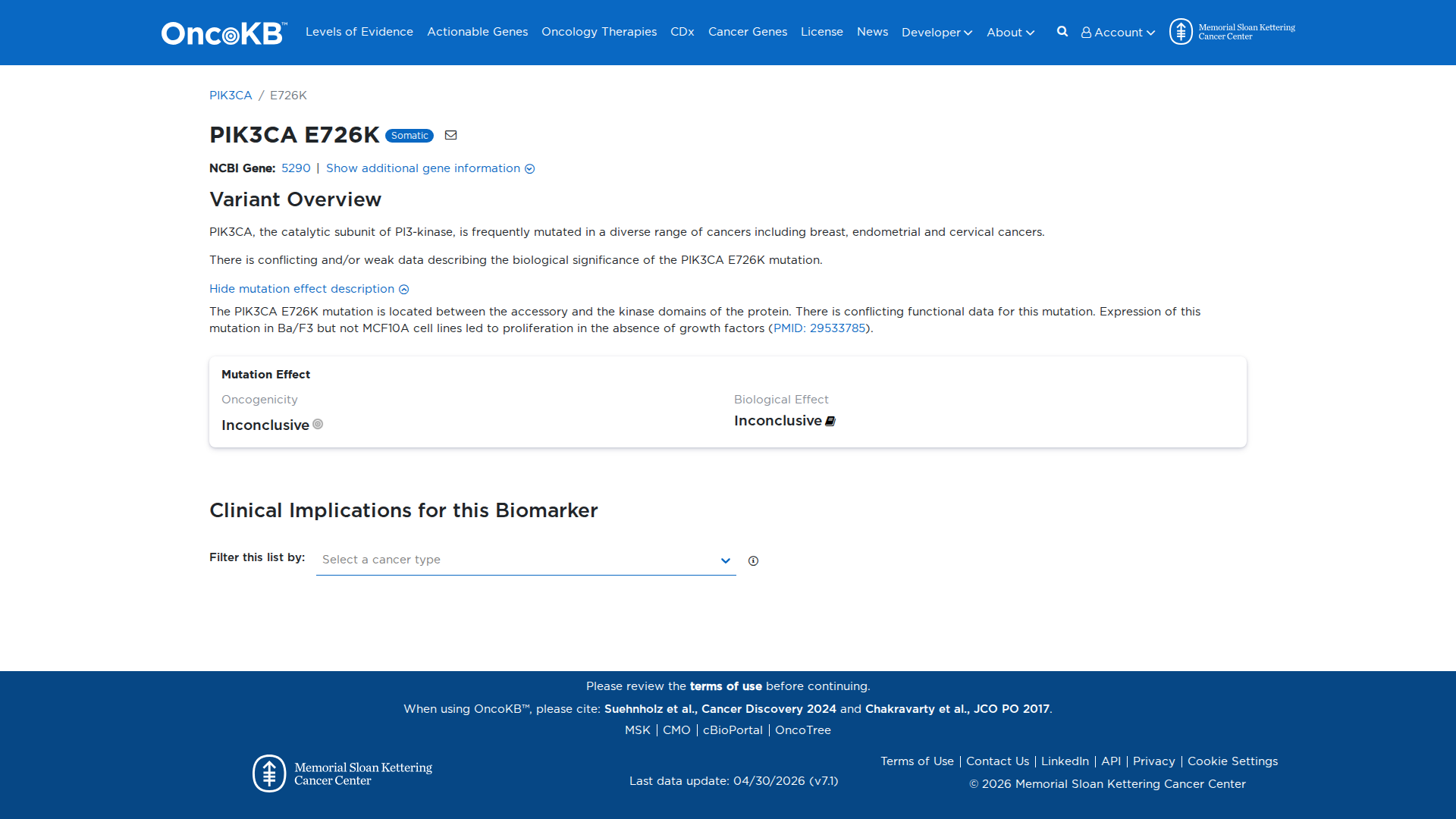Show additional gene information

(430, 168)
